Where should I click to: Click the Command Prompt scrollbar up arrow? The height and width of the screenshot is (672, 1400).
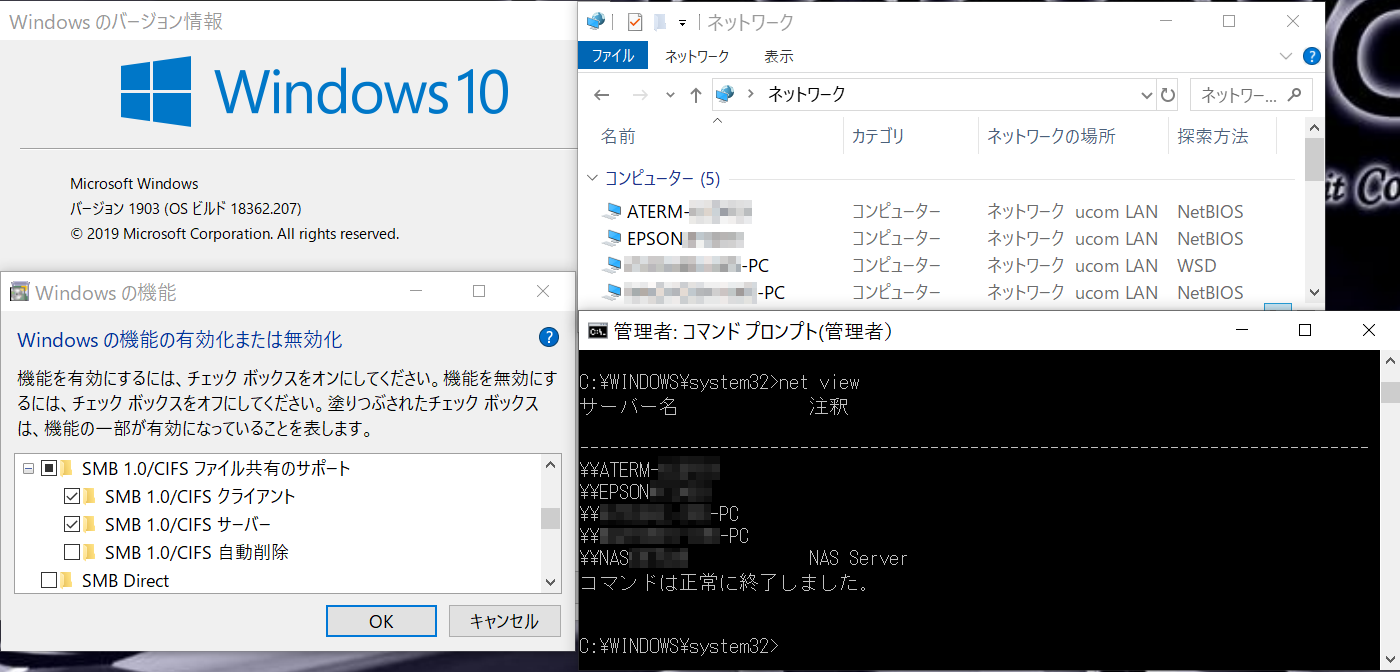click(x=1391, y=363)
